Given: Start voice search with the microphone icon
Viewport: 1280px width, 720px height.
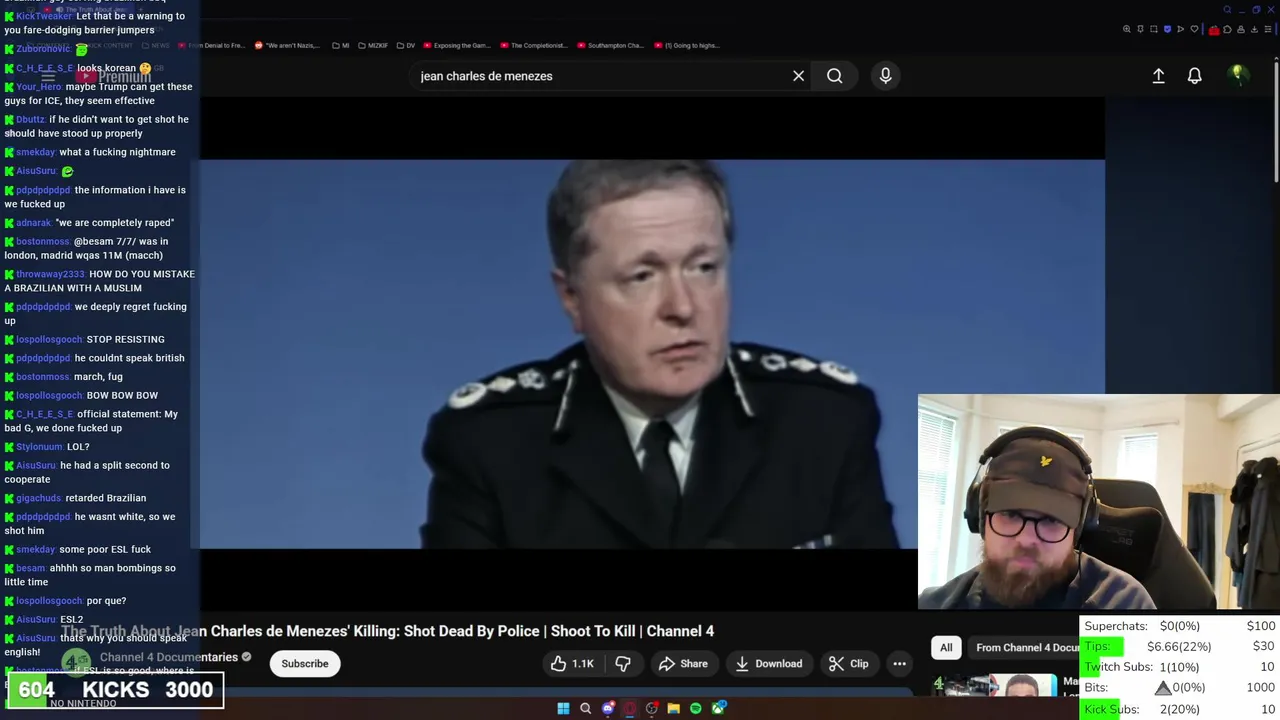Looking at the screenshot, I should (x=885, y=75).
